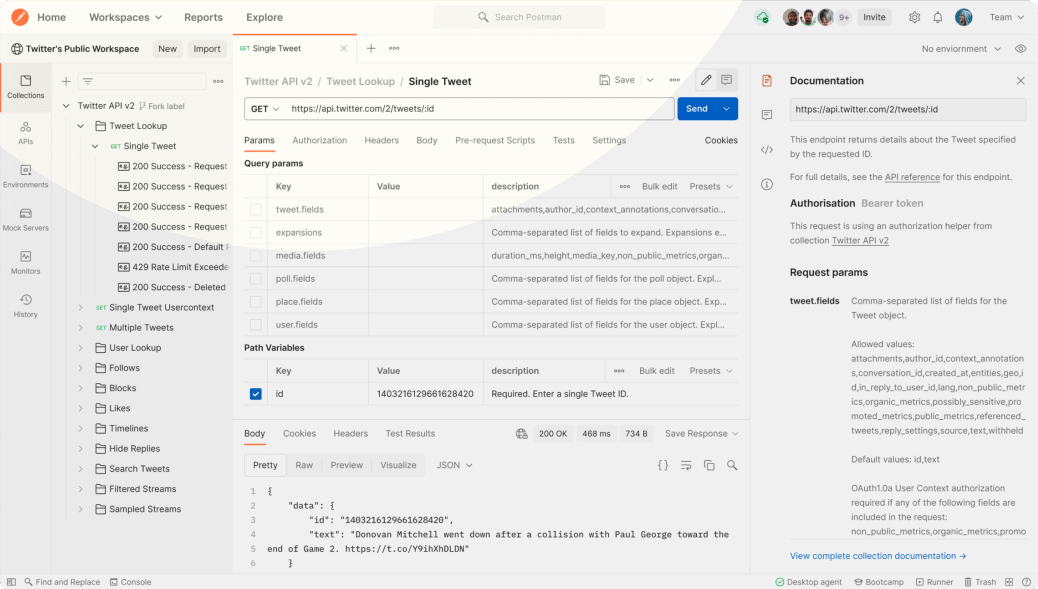Open the Mock Servers panel
The height and width of the screenshot is (589, 1038).
click(x=26, y=215)
